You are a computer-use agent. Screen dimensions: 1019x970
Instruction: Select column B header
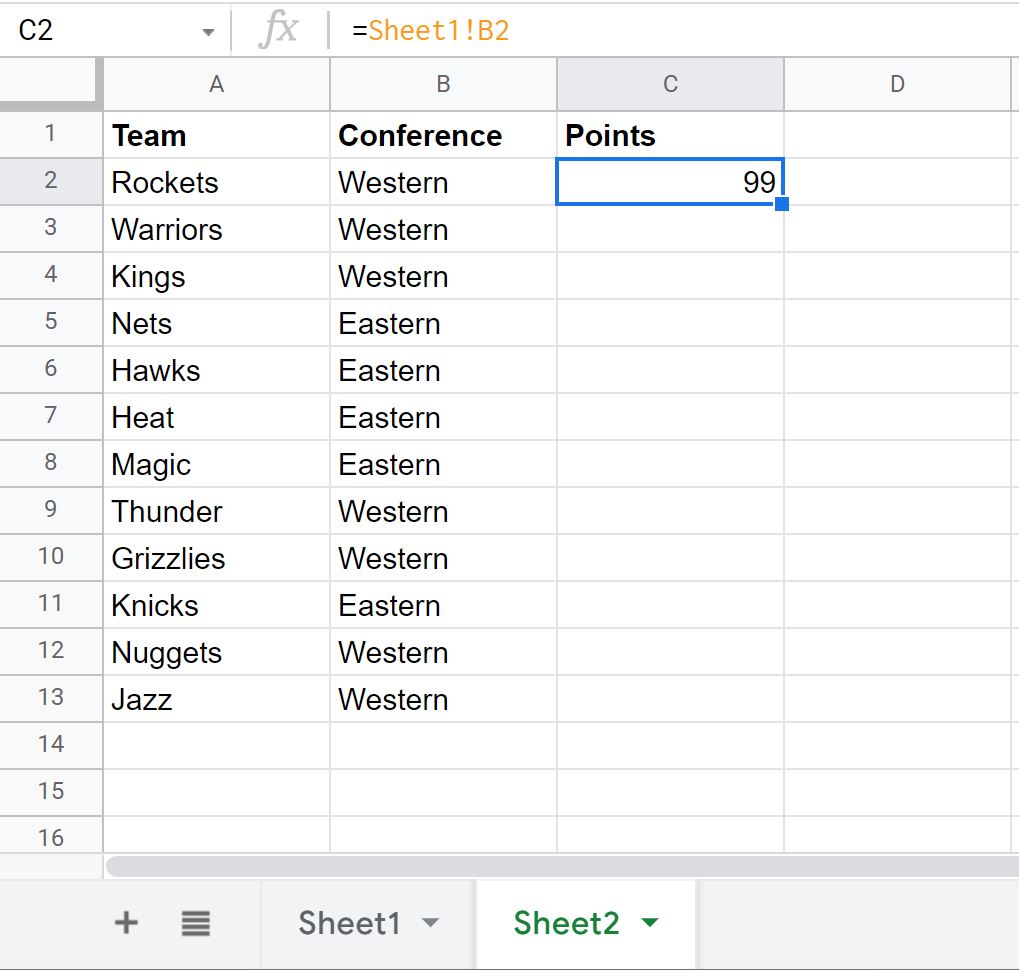[x=443, y=84]
